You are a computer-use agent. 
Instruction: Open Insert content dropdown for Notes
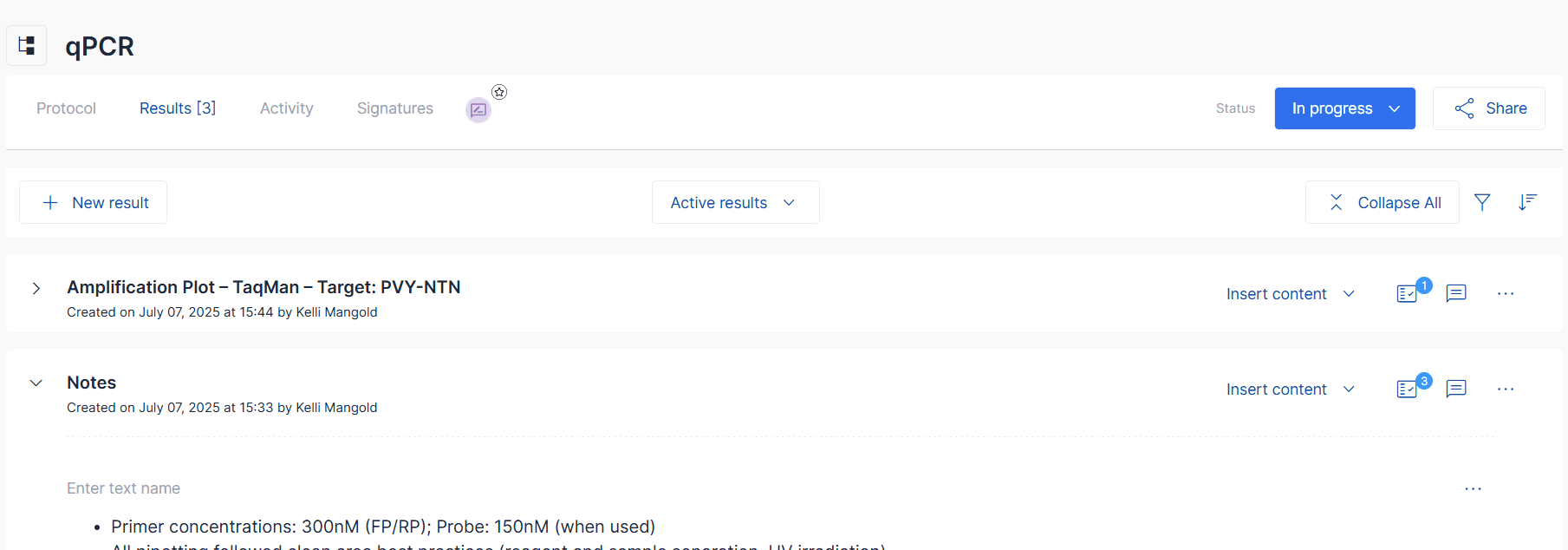point(1290,390)
